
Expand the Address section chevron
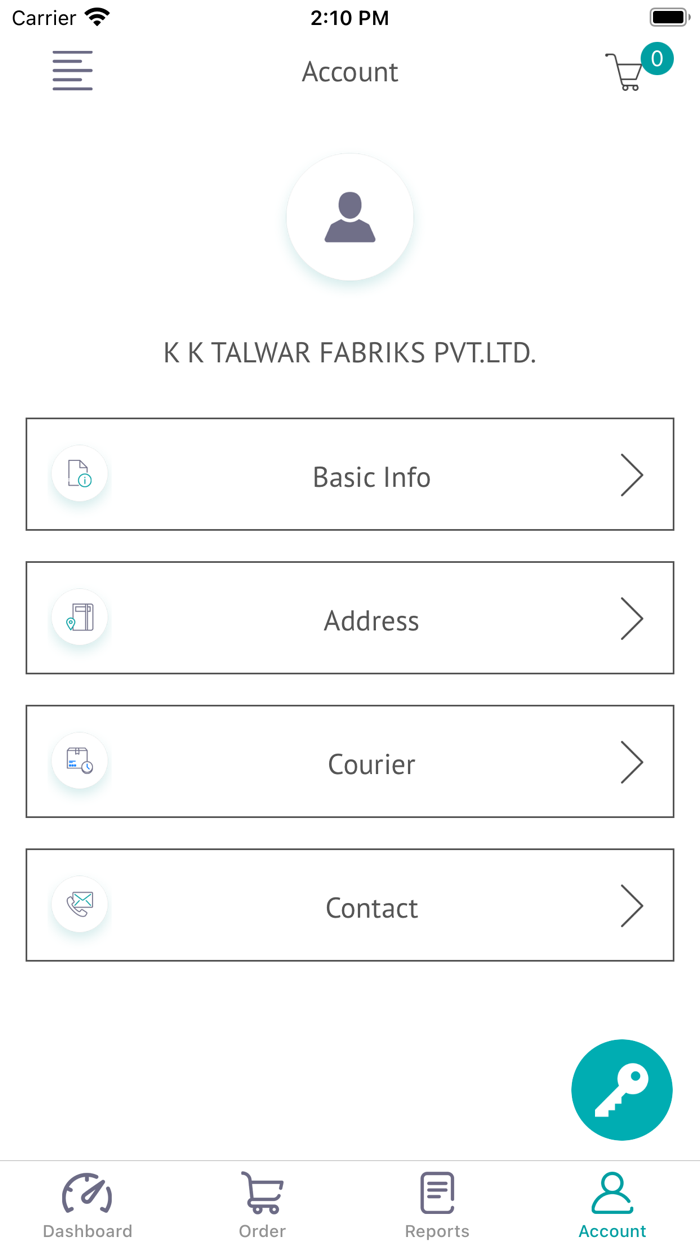[632, 618]
